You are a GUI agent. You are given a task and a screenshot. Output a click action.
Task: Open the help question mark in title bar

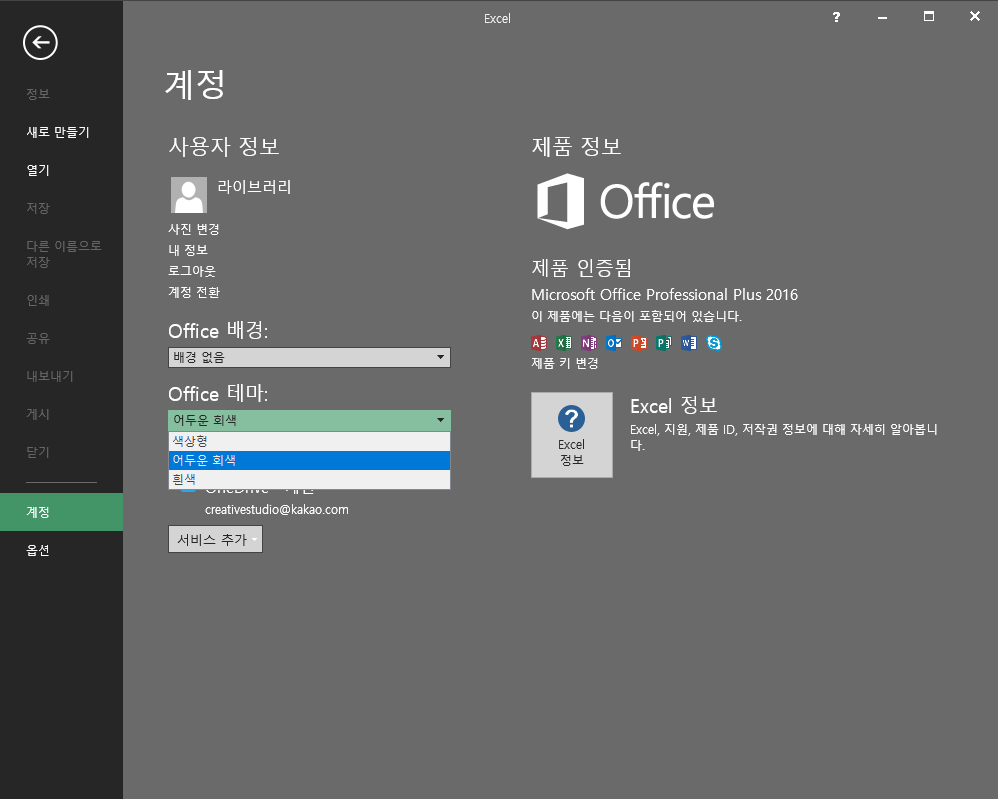(836, 17)
